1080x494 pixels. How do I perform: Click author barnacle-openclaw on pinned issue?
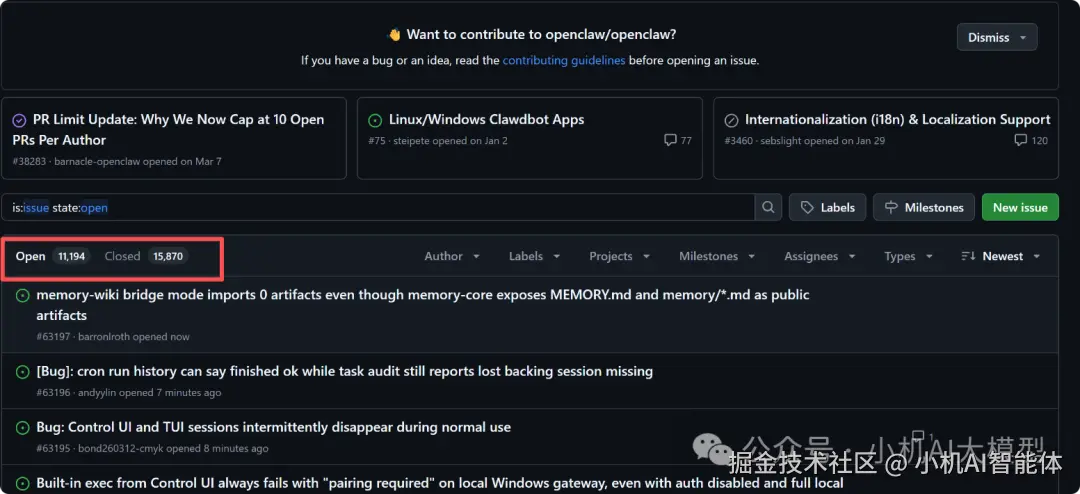tap(96, 162)
